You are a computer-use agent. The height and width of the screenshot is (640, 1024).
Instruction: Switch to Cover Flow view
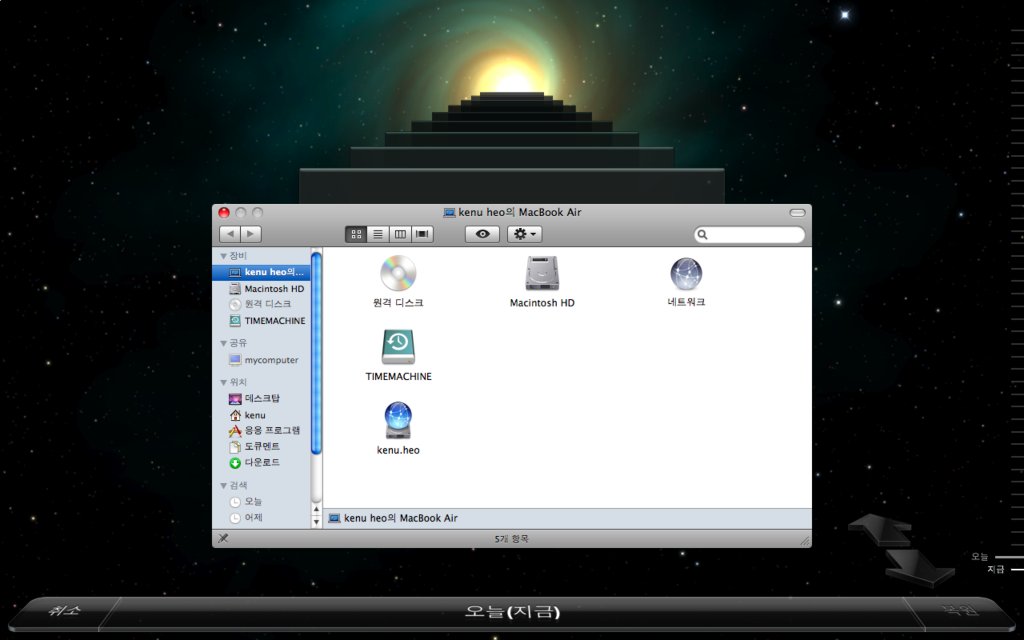423,234
